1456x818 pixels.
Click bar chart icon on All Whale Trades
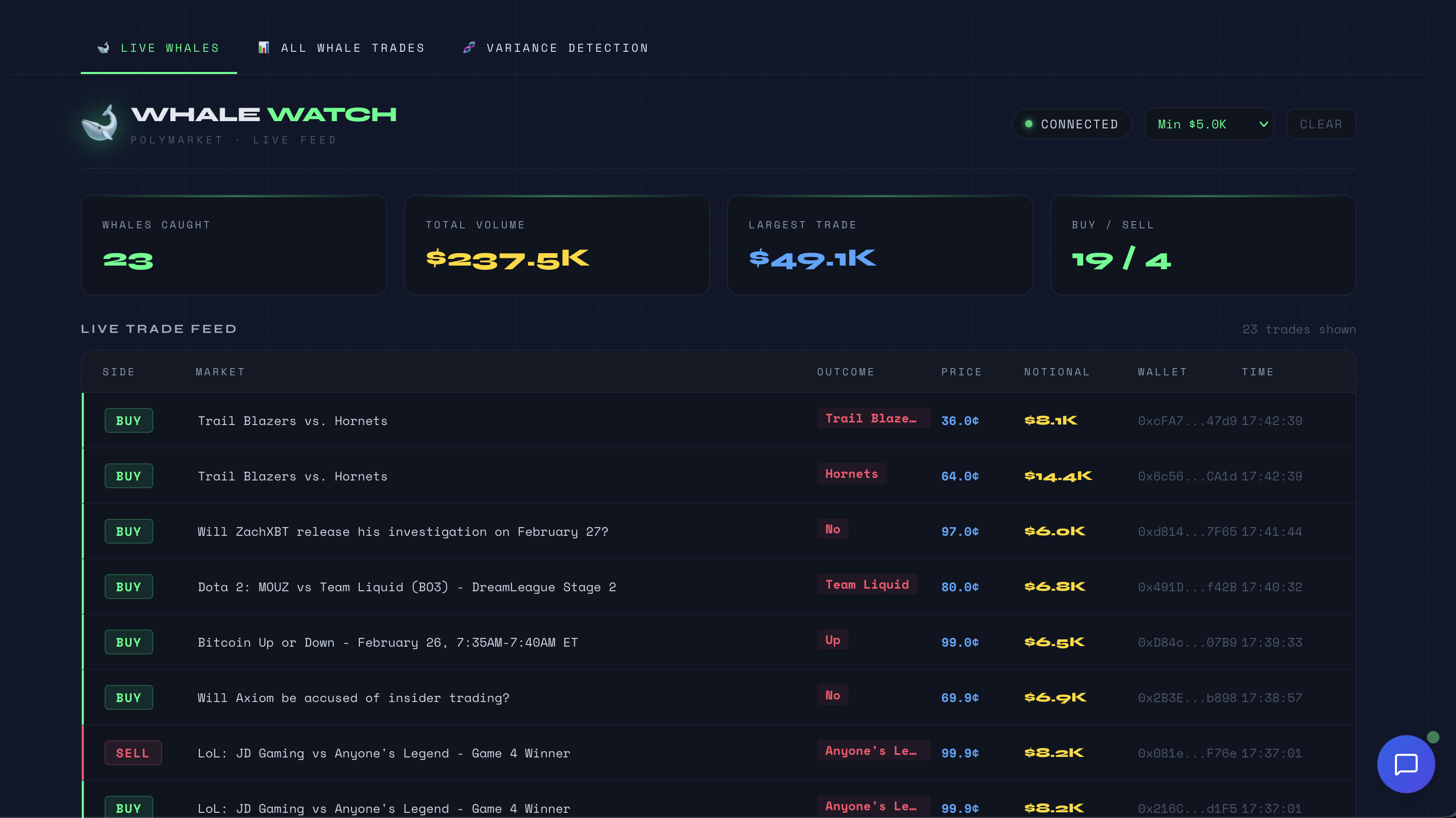coord(264,48)
